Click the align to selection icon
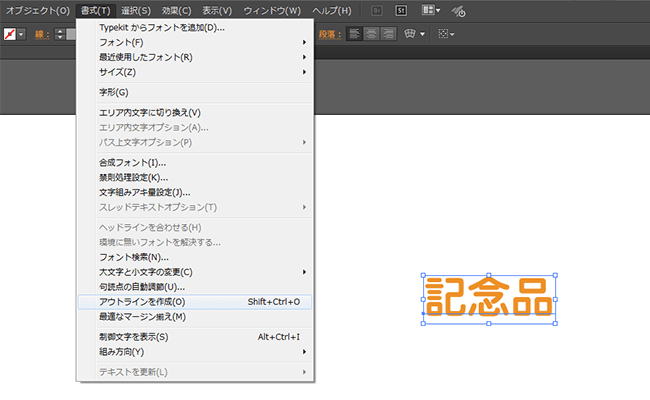Viewport: 650px width, 400px height. [x=443, y=34]
